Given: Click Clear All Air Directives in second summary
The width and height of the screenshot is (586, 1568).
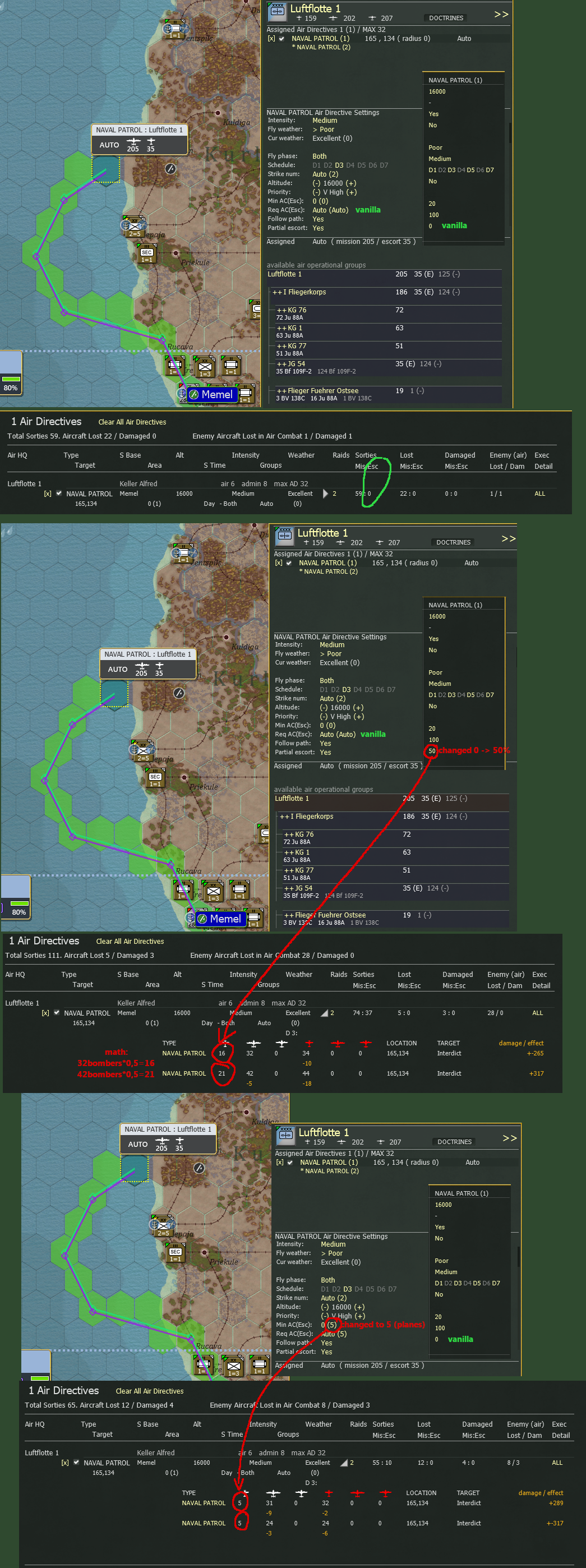Looking at the screenshot, I should pos(130,941).
